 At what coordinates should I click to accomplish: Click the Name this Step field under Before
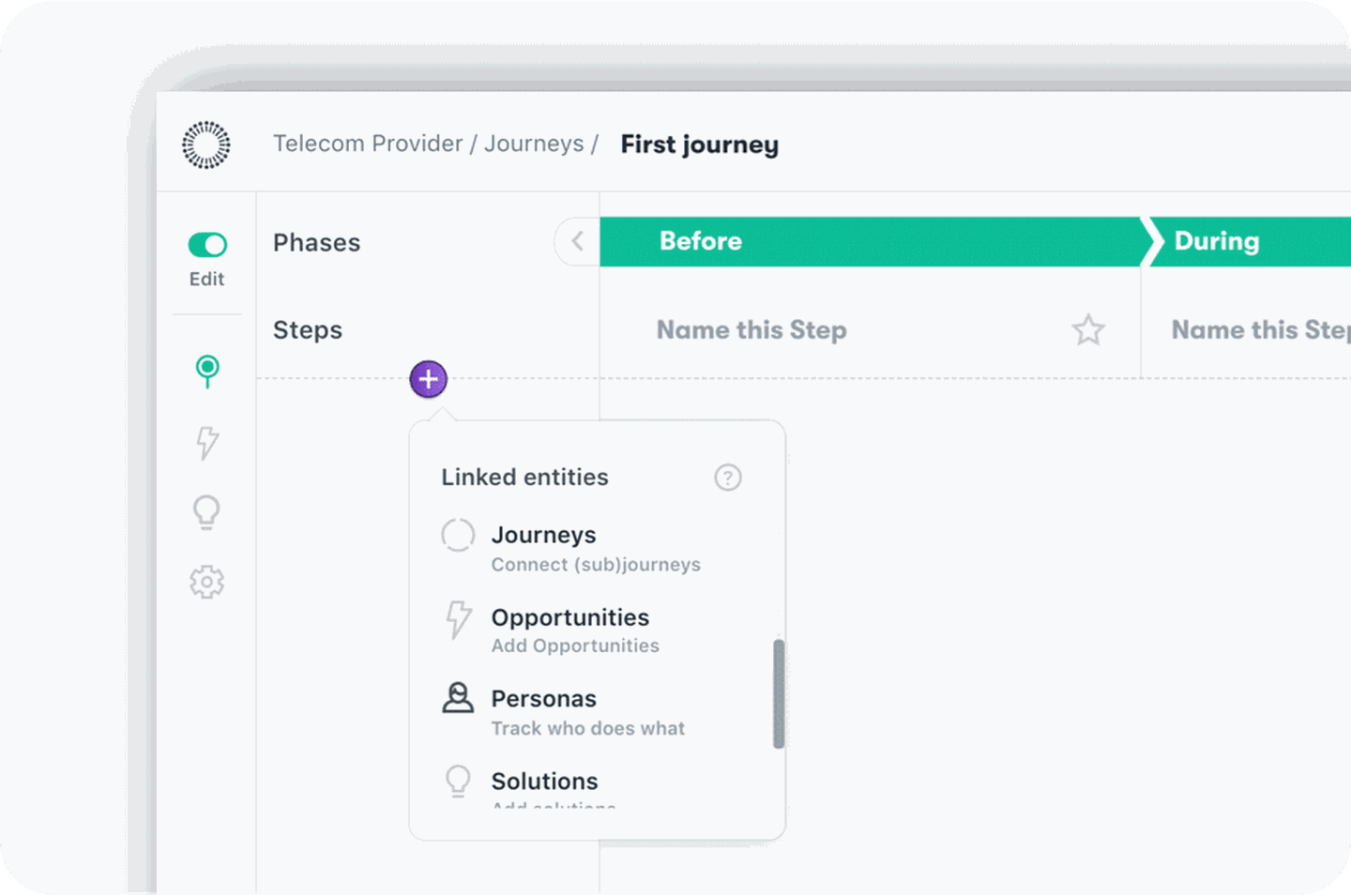tap(751, 330)
